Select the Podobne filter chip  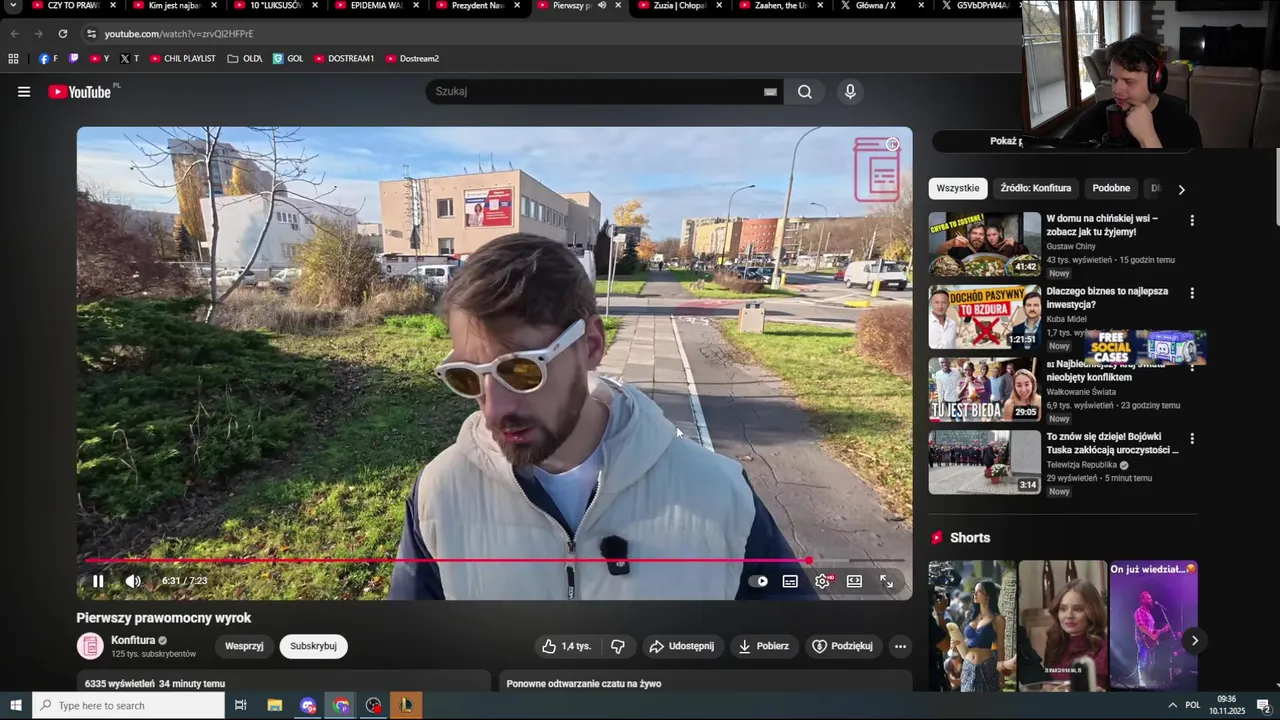[1111, 188]
